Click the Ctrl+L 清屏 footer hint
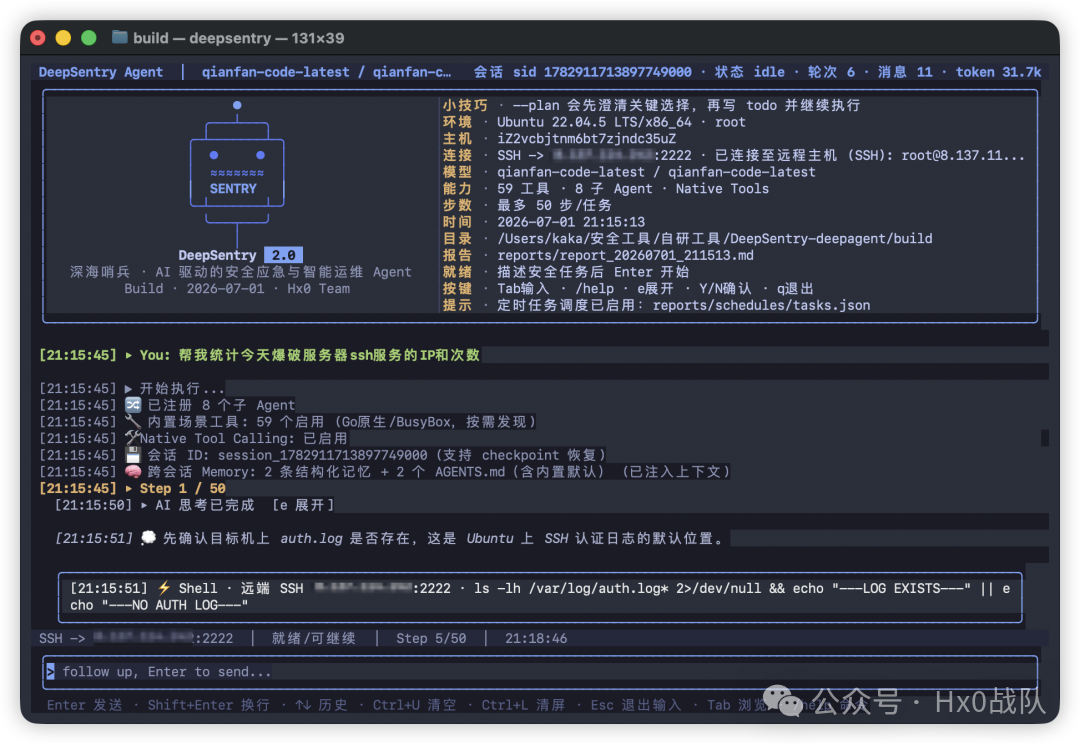1080x744 pixels. pyautogui.click(x=523, y=705)
